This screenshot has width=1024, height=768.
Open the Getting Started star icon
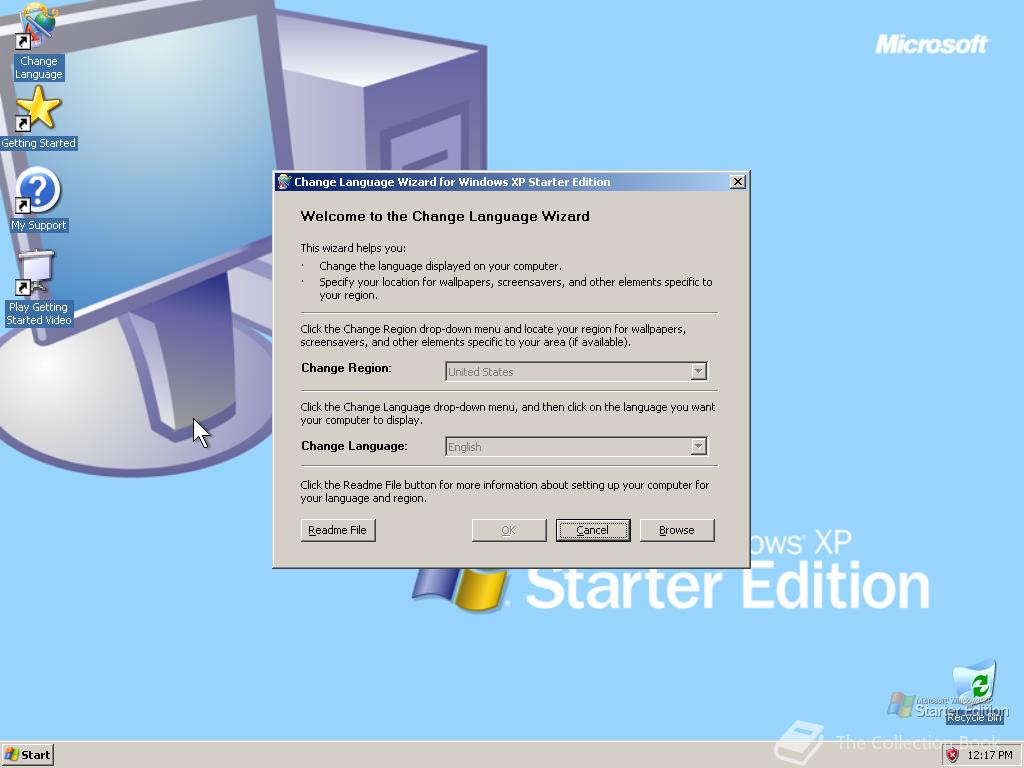(38, 118)
